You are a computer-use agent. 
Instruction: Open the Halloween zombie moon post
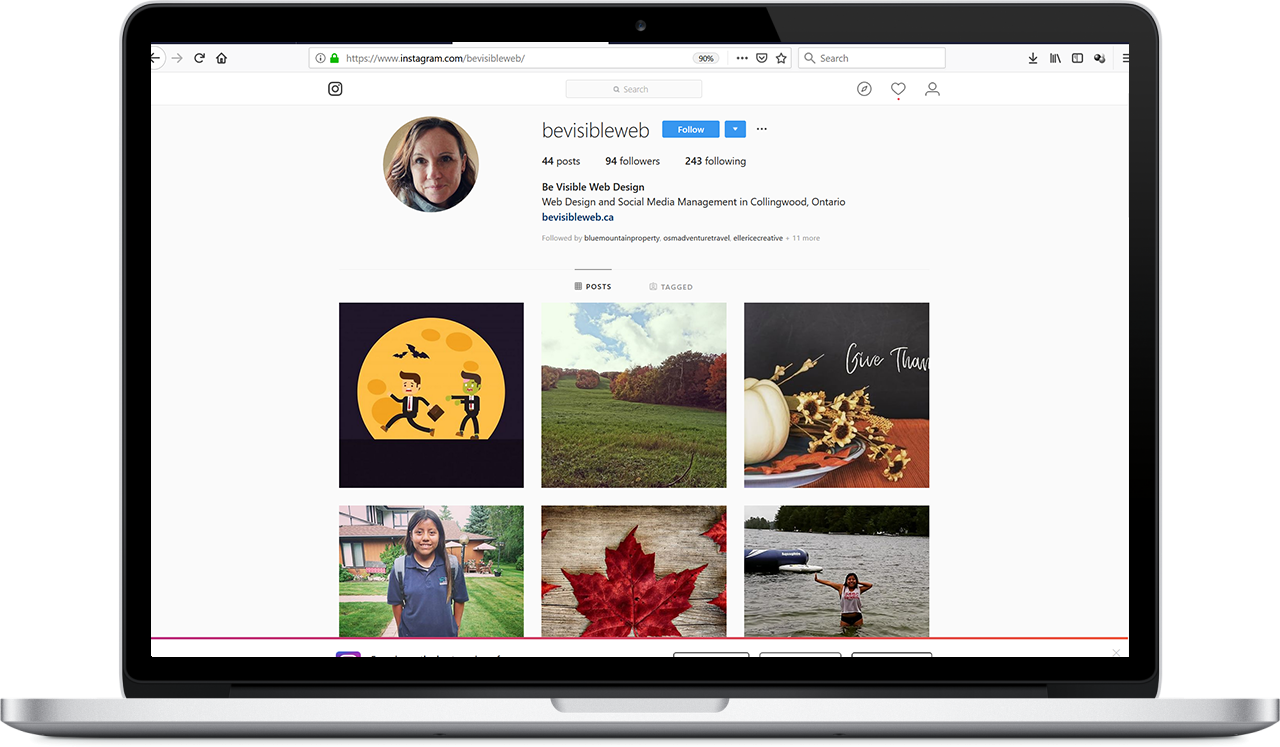tap(431, 395)
